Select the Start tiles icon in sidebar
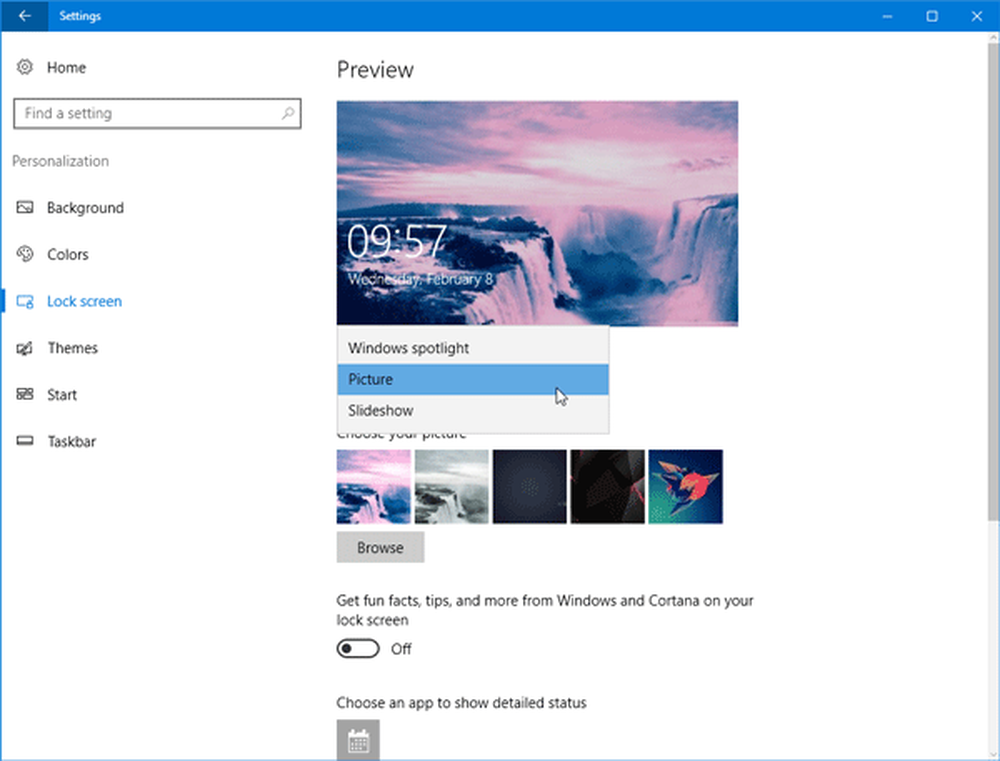Image resolution: width=1000 pixels, height=761 pixels. pyautogui.click(x=25, y=394)
